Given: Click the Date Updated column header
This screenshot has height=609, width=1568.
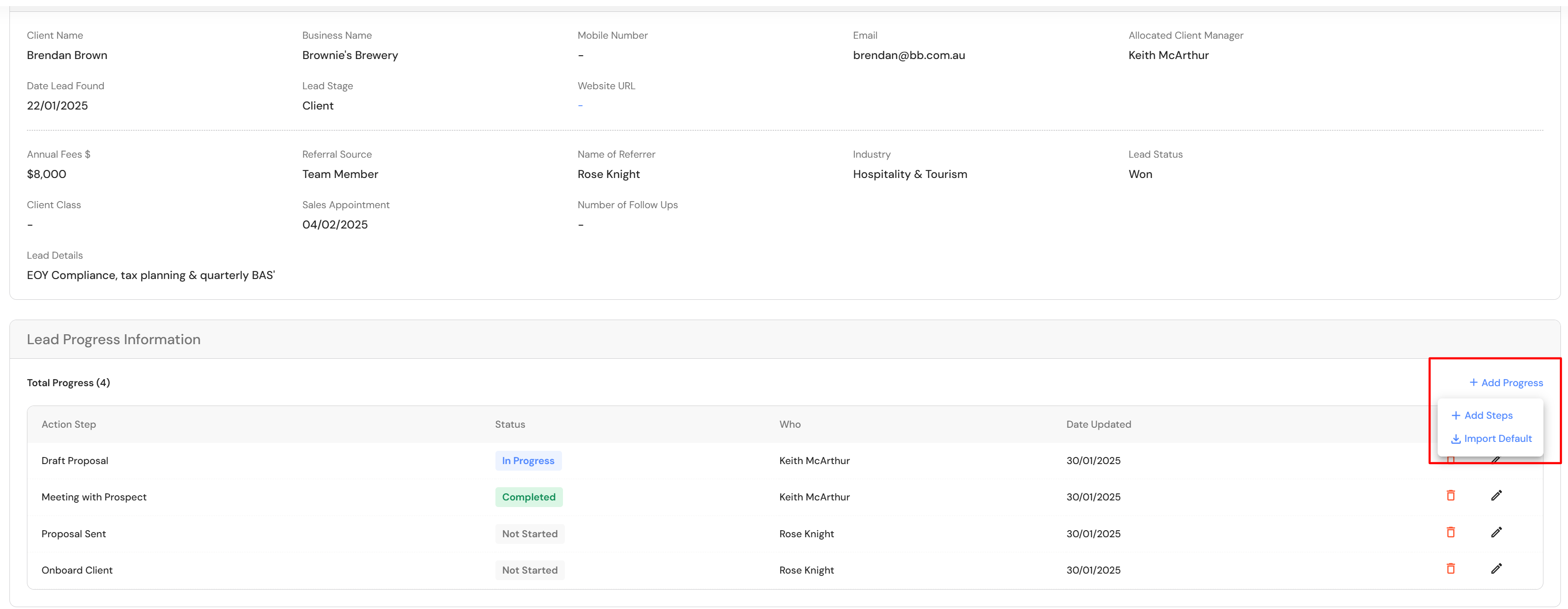Looking at the screenshot, I should click(1098, 424).
